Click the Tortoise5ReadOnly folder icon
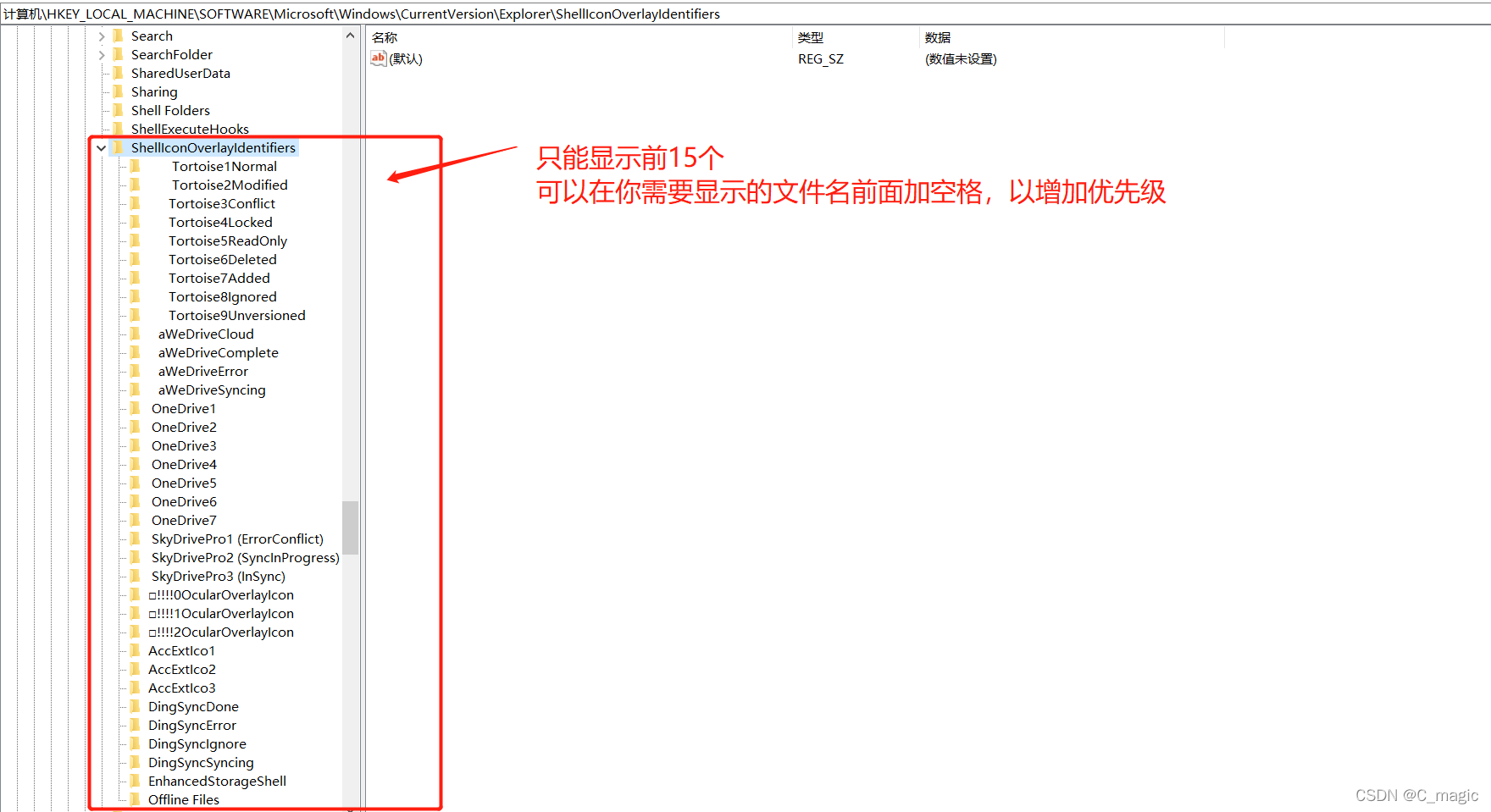 tap(136, 240)
